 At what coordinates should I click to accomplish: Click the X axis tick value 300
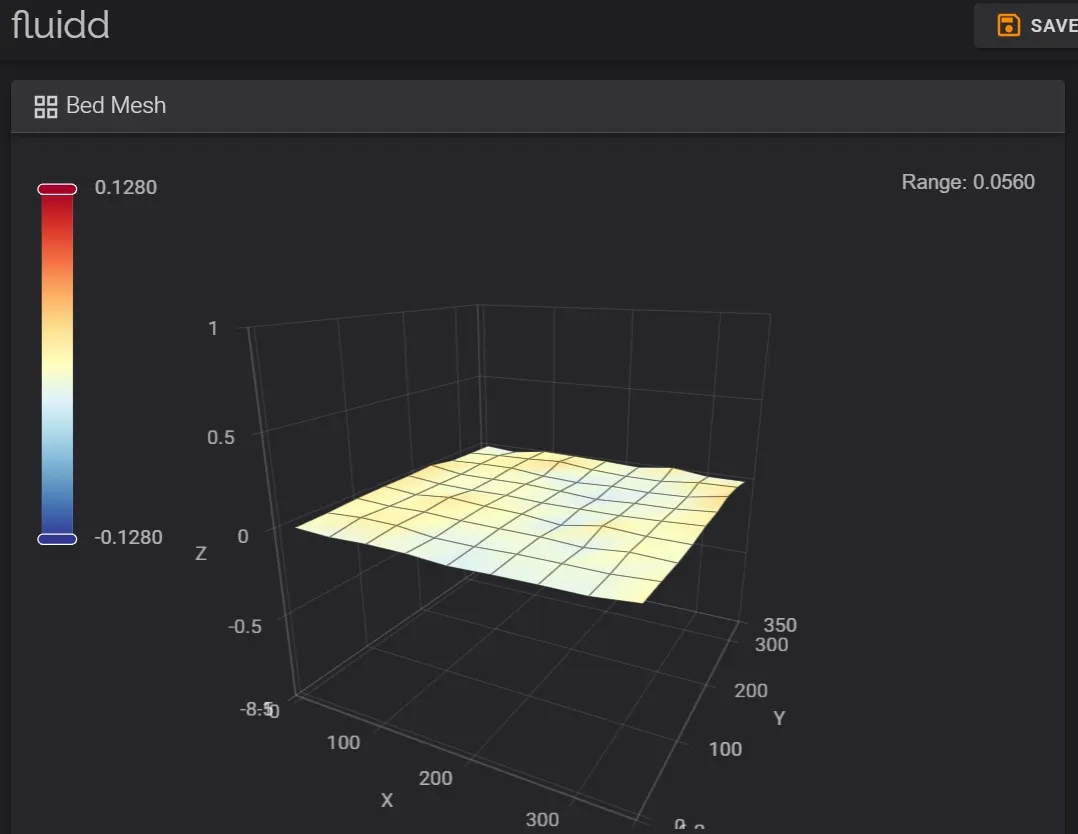click(x=542, y=820)
